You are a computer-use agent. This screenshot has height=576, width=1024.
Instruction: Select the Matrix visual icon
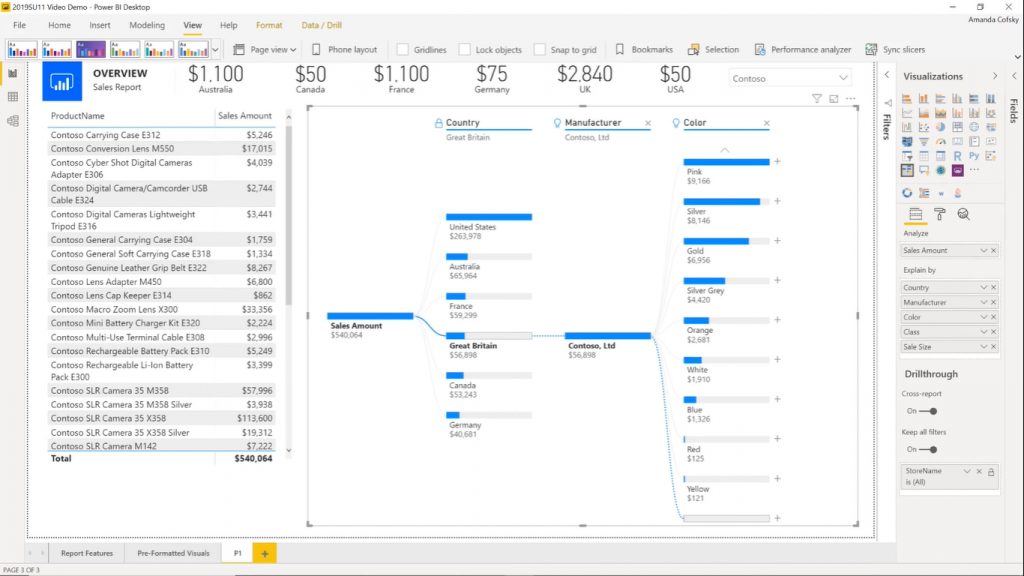tap(940, 155)
